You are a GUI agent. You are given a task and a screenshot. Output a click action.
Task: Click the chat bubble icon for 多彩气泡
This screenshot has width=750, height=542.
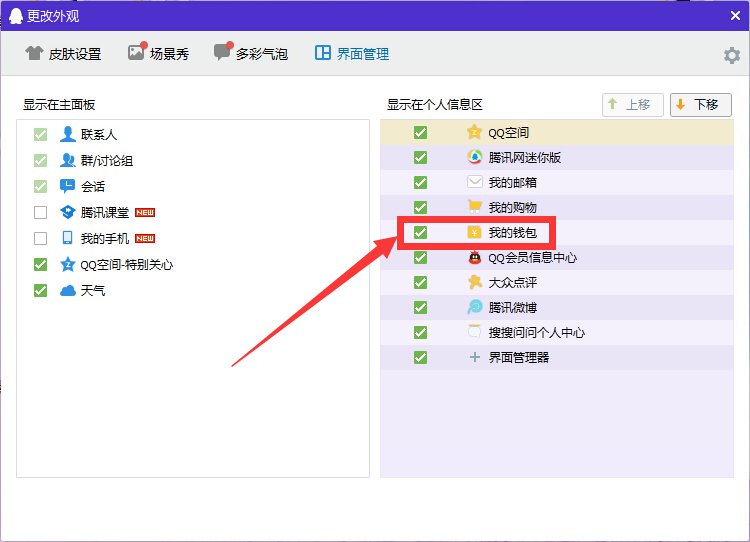coord(223,51)
